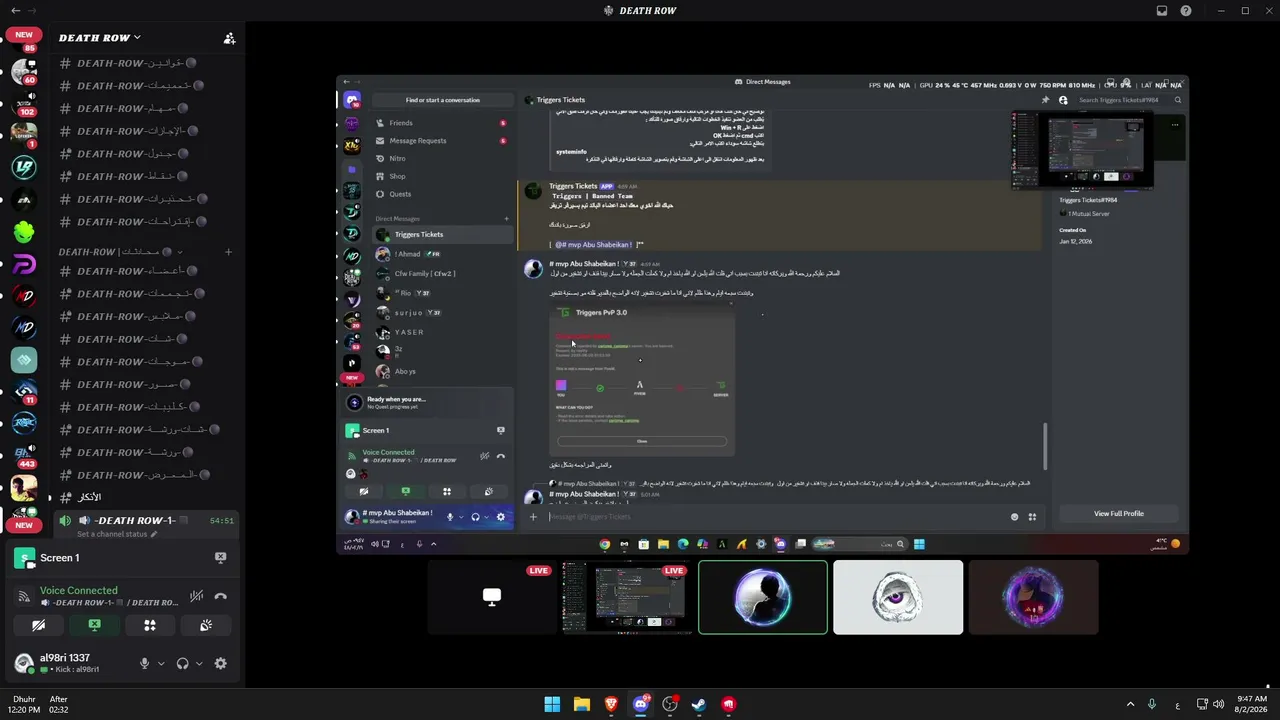Turn on camera in voice panel
The width and height of the screenshot is (1280, 720).
tap(39, 625)
